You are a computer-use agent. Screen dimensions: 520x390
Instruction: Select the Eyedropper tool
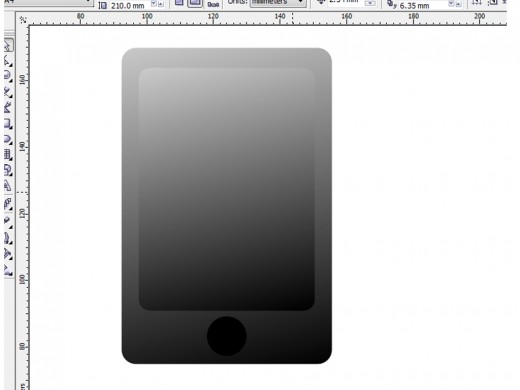click(x=8, y=221)
